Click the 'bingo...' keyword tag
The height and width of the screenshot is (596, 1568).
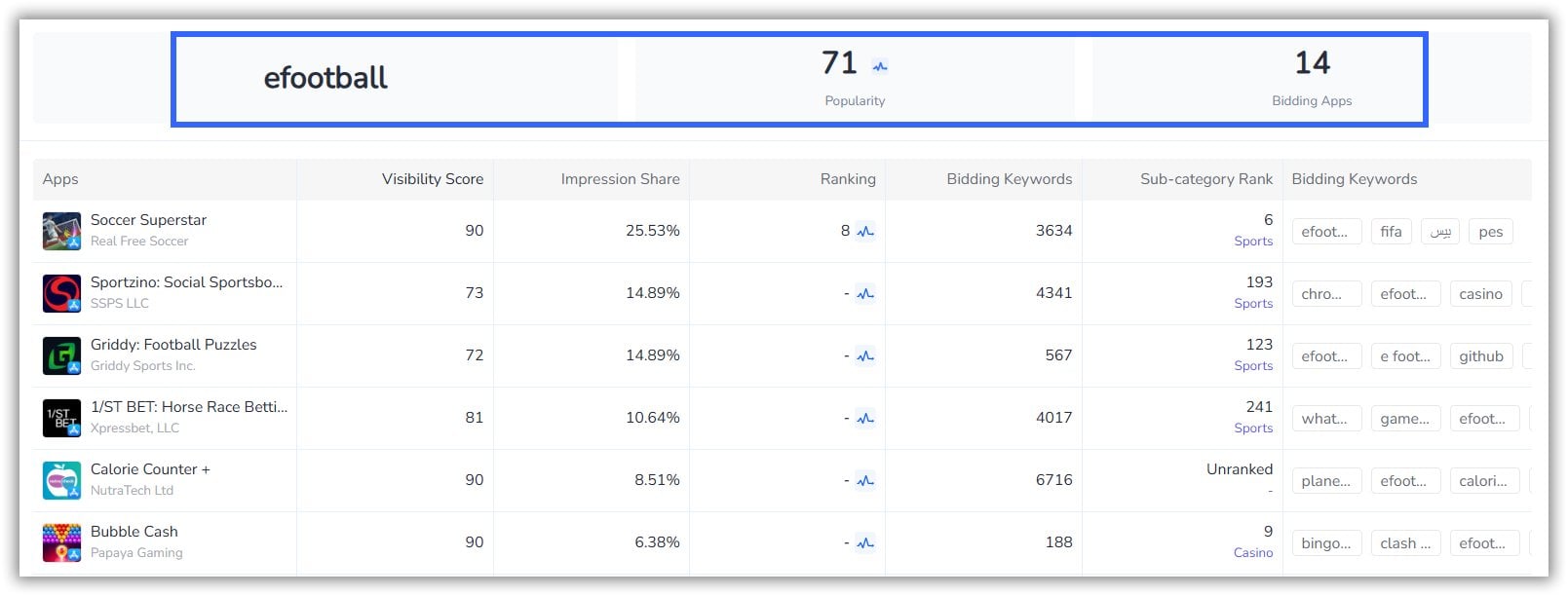[1326, 543]
